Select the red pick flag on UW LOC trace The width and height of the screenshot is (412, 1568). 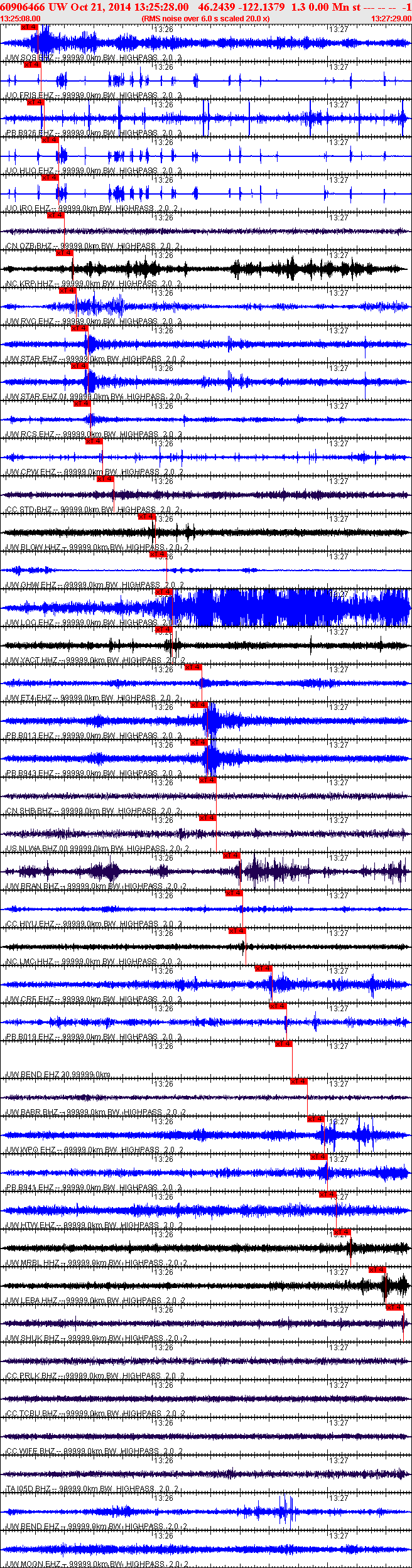tap(164, 592)
